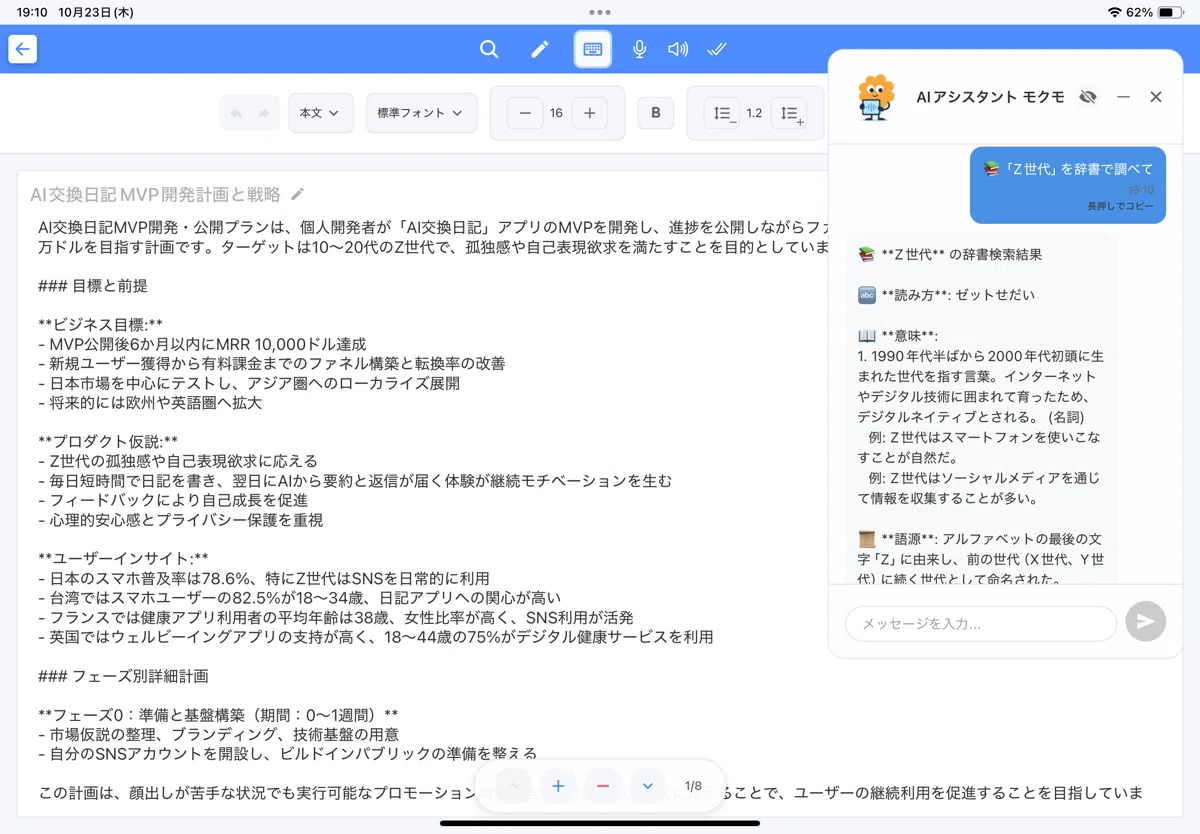The image size is (1200, 834).
Task: Select the pencil edit mode
Action: point(540,49)
